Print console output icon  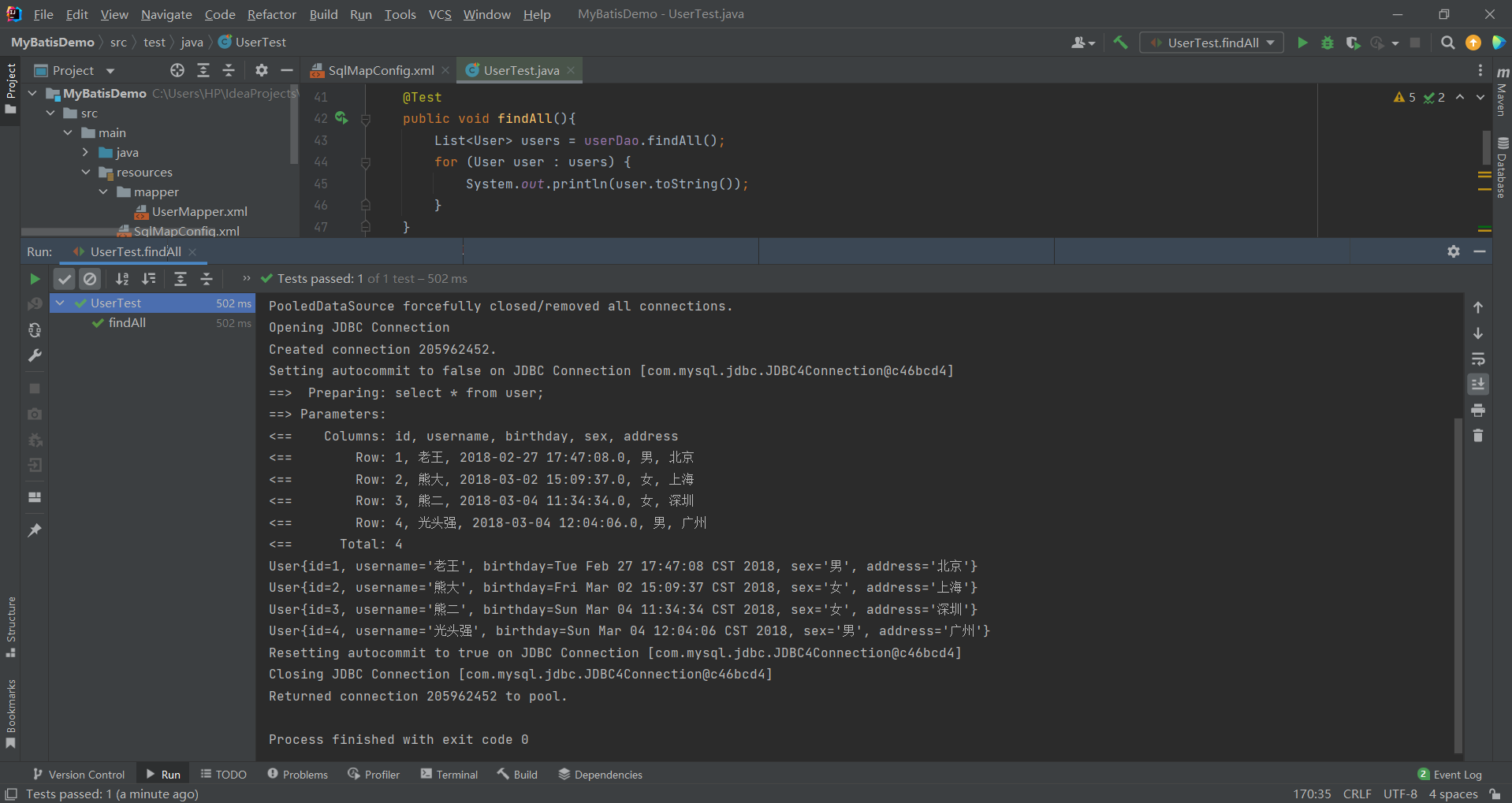coord(1478,411)
